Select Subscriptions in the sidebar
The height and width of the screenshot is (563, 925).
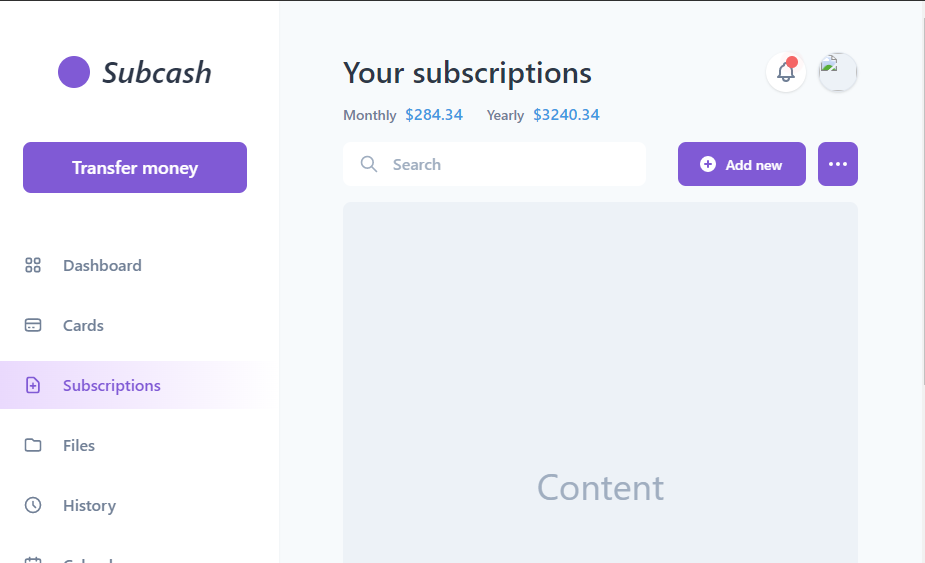[x=111, y=385]
